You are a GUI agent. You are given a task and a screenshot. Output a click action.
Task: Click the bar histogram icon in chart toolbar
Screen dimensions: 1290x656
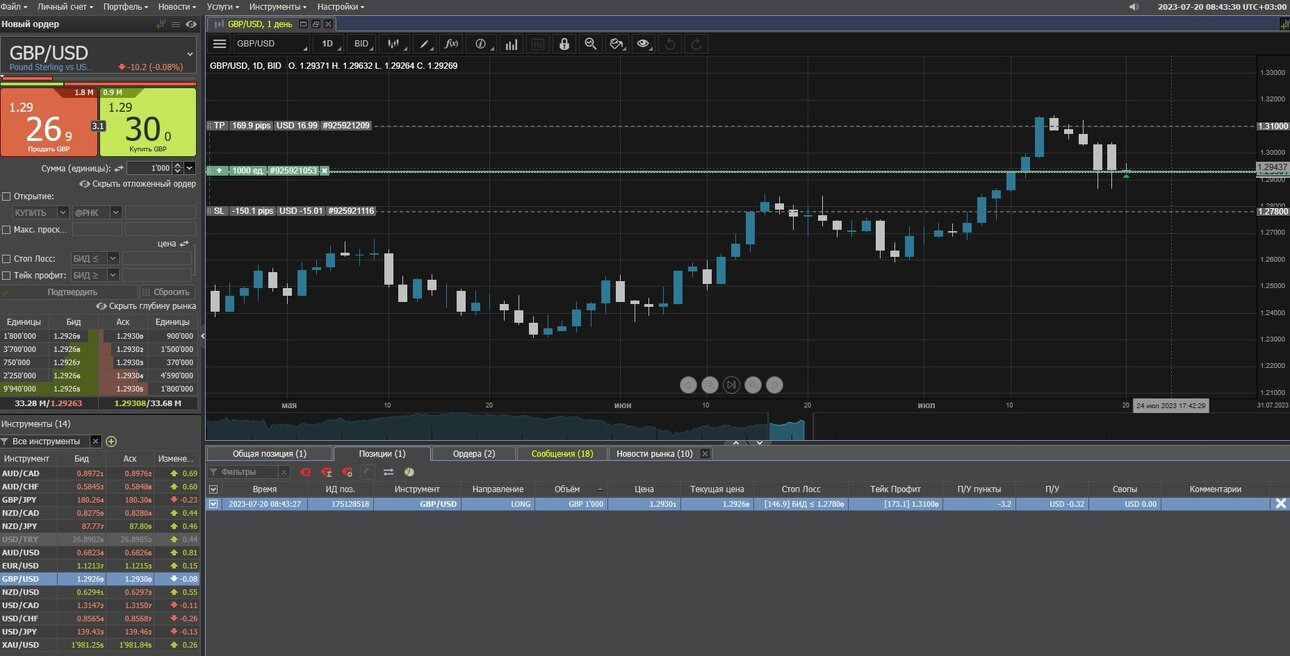511,44
